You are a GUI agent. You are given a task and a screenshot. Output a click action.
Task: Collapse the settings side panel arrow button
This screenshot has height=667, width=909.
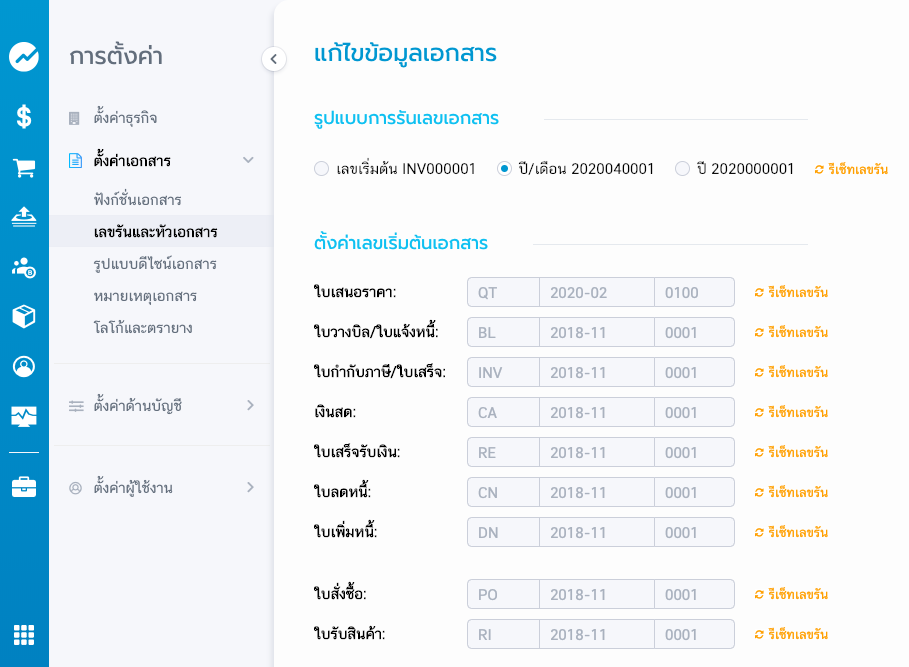[274, 59]
